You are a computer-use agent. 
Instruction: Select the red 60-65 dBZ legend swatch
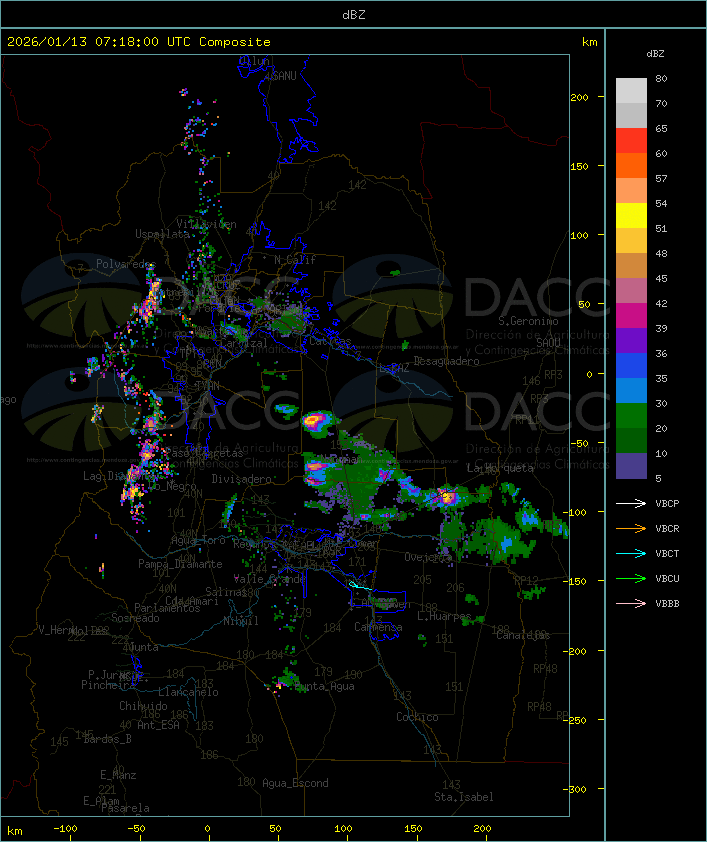pos(631,141)
